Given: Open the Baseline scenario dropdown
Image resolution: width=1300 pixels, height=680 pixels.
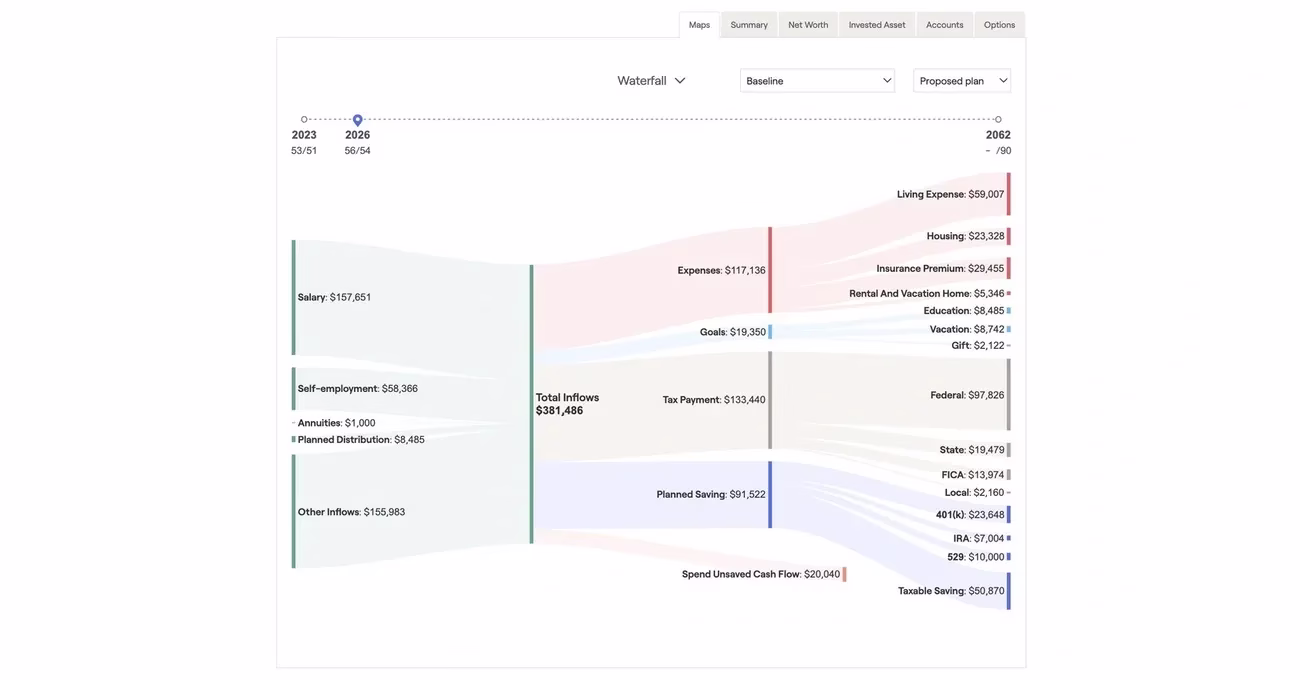Looking at the screenshot, I should pyautogui.click(x=817, y=78).
